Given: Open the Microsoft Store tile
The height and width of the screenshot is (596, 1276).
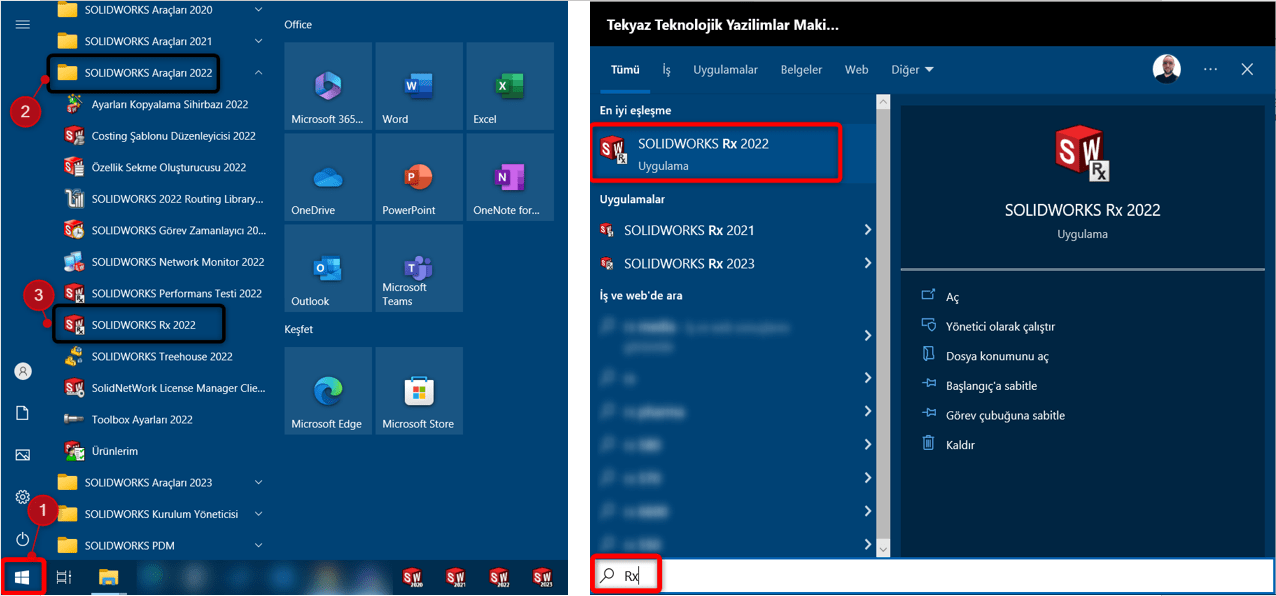Looking at the screenshot, I should pyautogui.click(x=419, y=391).
